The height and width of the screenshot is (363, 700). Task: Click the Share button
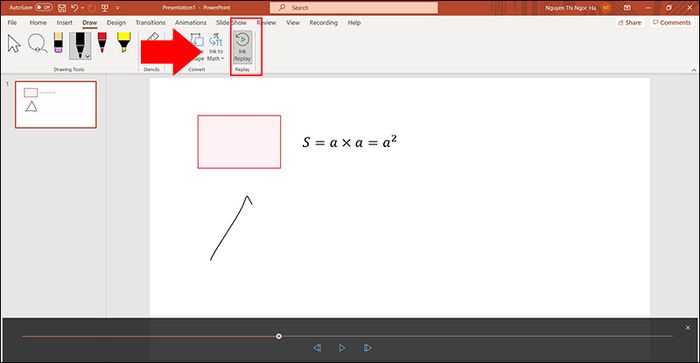[629, 22]
